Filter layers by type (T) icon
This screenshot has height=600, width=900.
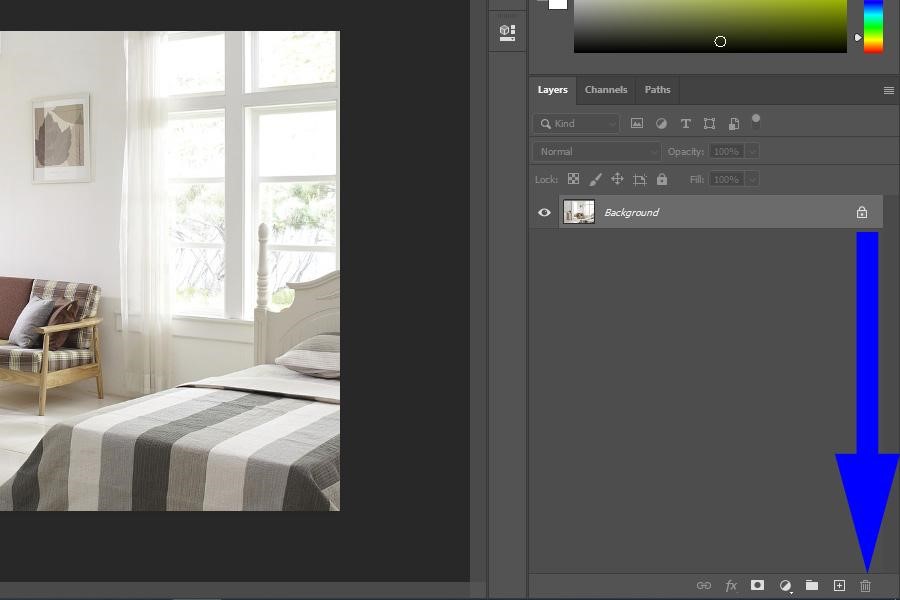(685, 124)
